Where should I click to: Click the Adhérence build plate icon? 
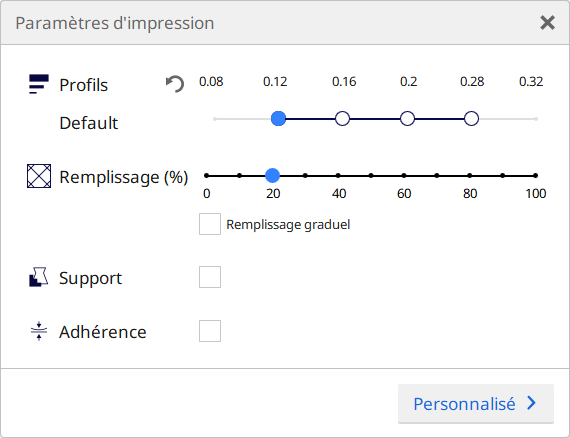[39, 331]
